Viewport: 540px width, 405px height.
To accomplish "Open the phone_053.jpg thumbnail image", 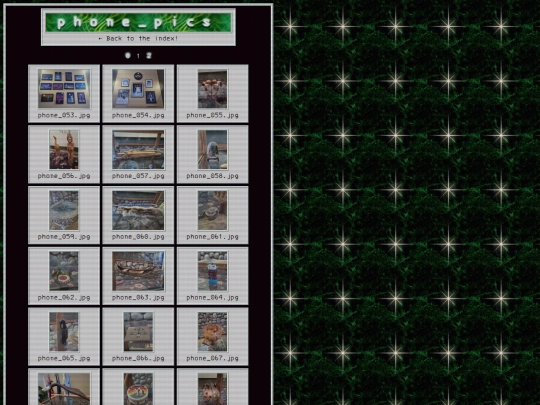I will coord(64,89).
